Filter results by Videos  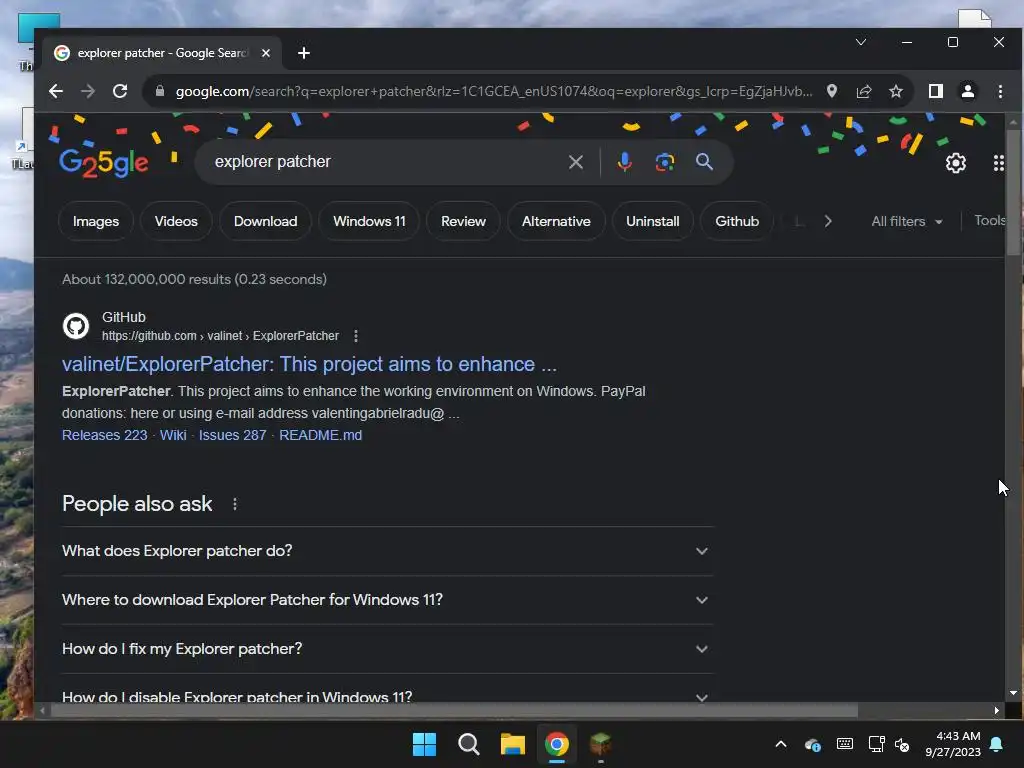click(x=176, y=221)
